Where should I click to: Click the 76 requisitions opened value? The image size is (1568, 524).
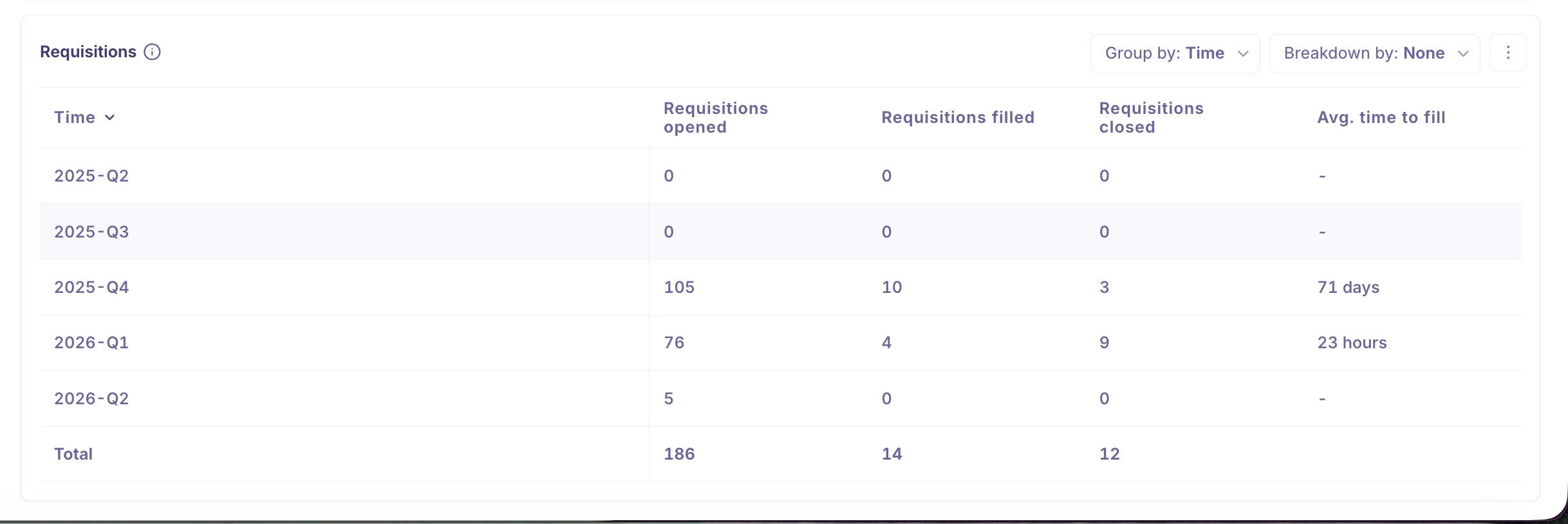pos(674,342)
